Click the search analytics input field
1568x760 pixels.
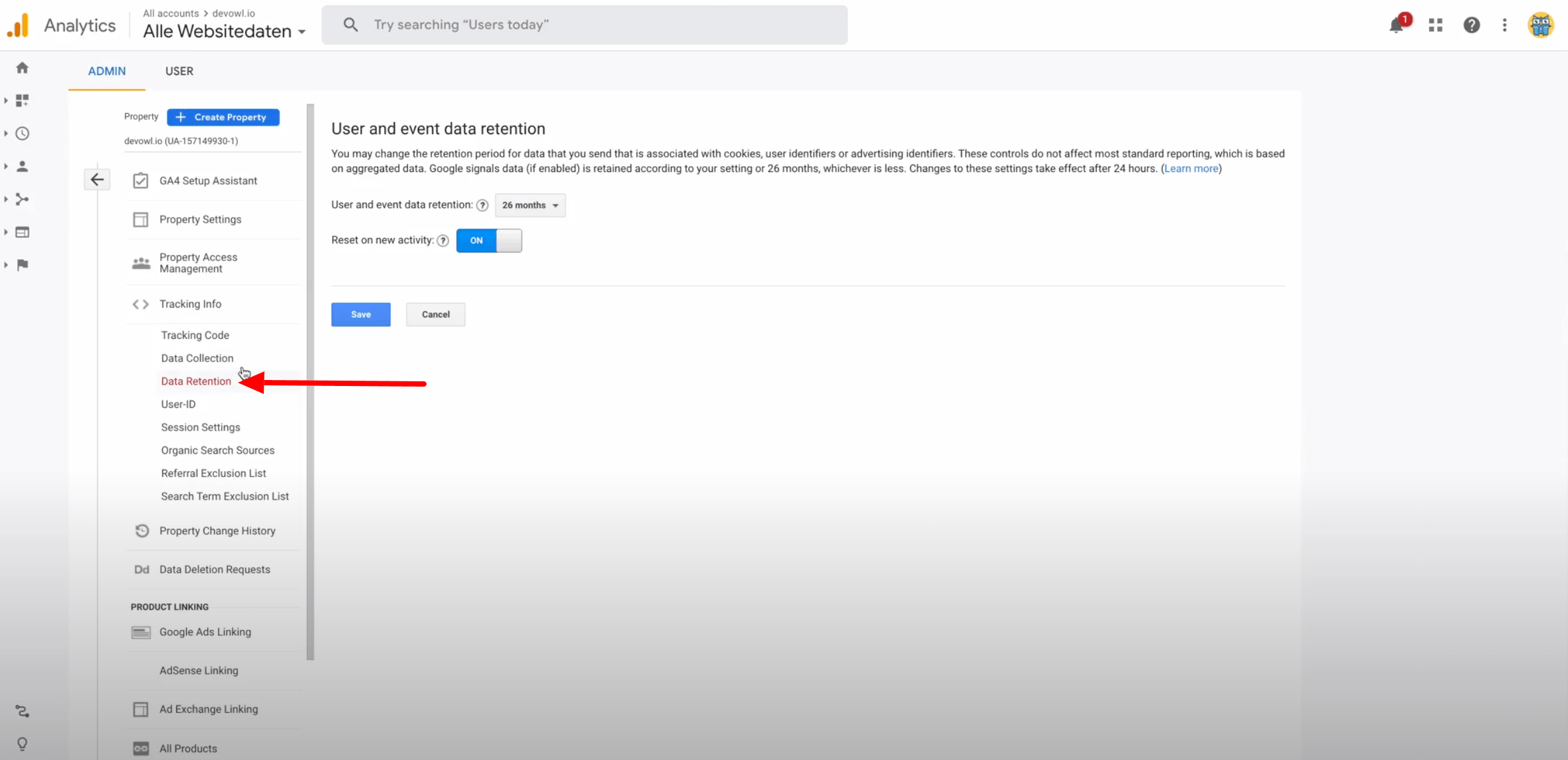585,25
